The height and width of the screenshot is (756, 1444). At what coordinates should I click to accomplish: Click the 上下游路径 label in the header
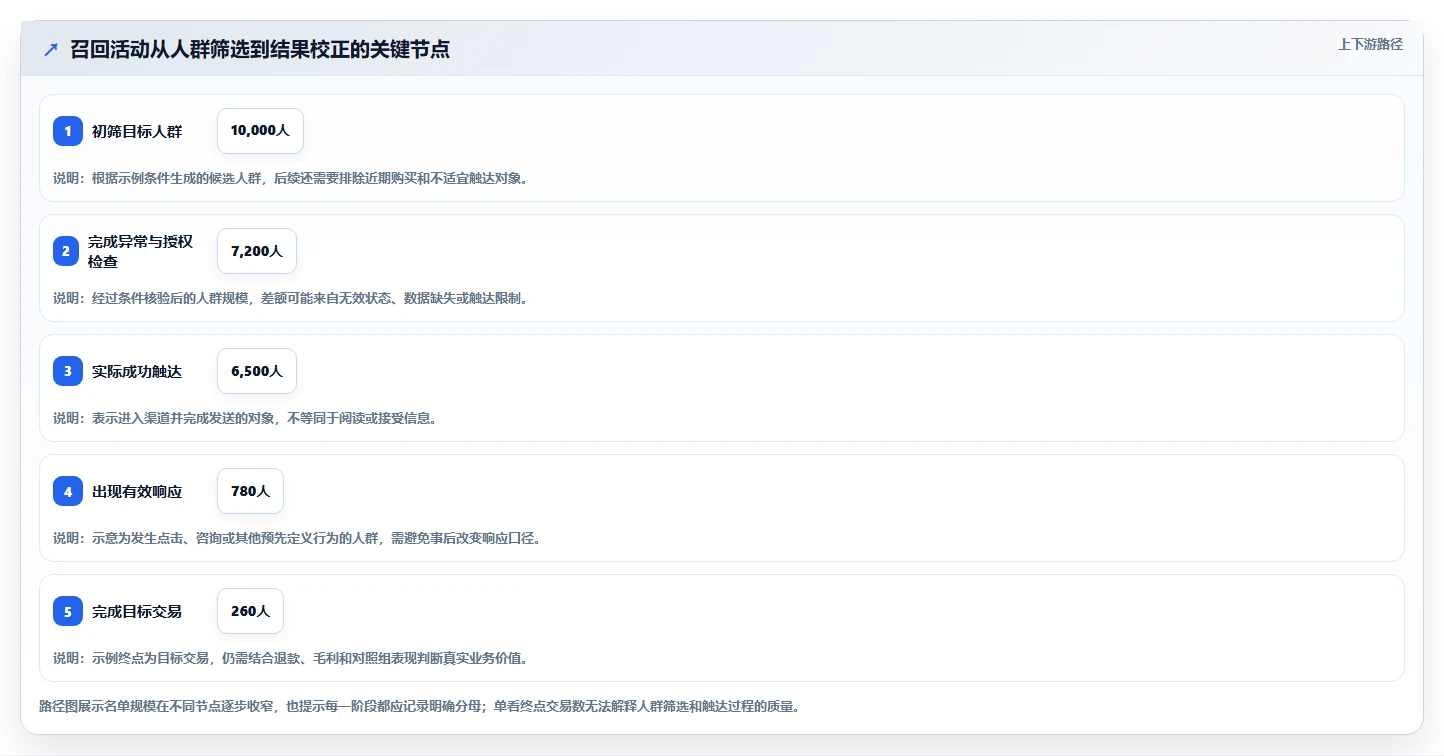coord(1371,44)
